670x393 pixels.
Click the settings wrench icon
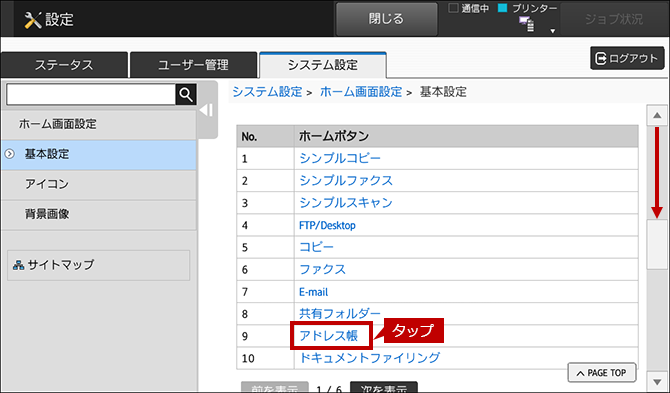33,20
